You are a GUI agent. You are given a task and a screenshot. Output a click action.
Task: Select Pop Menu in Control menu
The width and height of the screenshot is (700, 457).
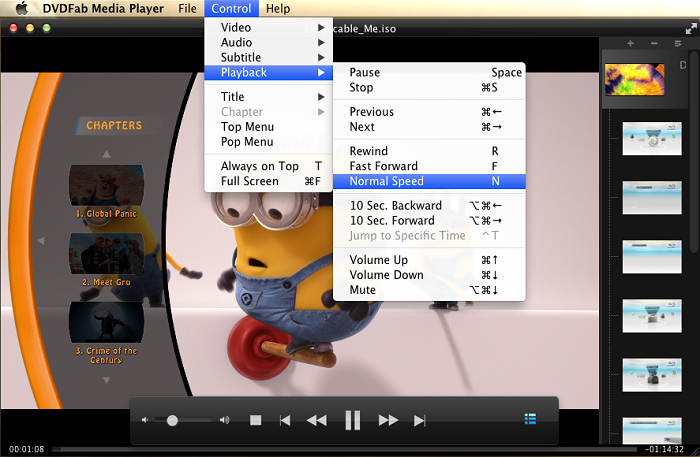tap(269, 141)
